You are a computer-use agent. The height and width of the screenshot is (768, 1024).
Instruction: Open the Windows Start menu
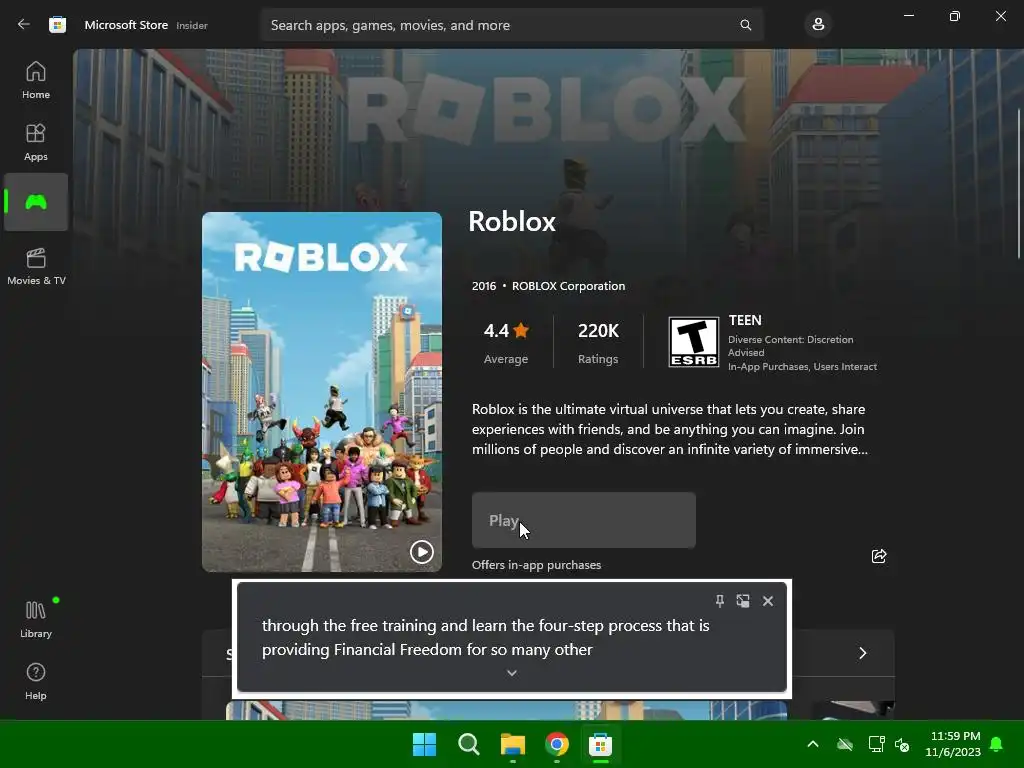tap(424, 744)
